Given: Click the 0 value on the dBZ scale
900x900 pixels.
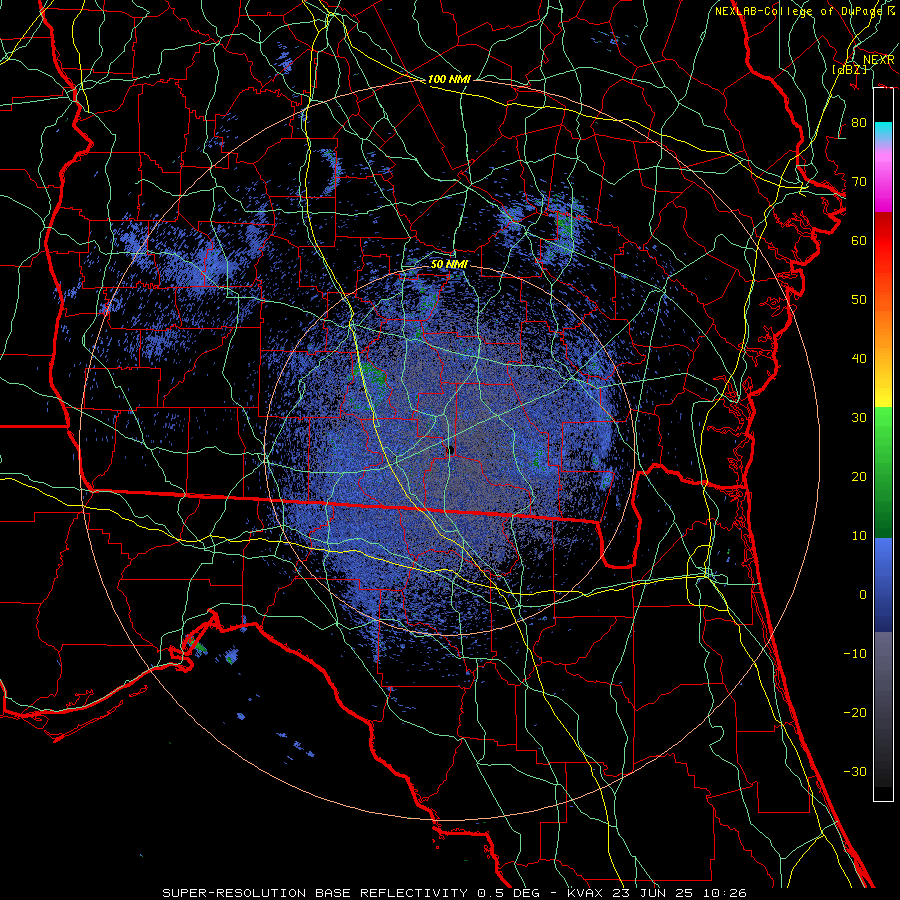Looking at the screenshot, I should click(863, 595).
